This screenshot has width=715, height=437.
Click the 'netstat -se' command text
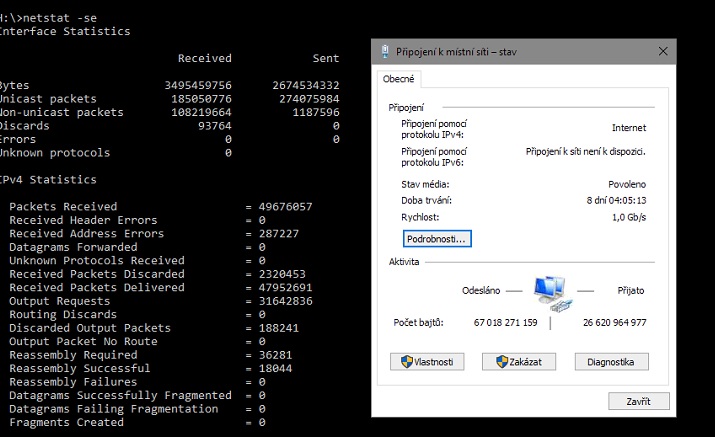(60, 18)
